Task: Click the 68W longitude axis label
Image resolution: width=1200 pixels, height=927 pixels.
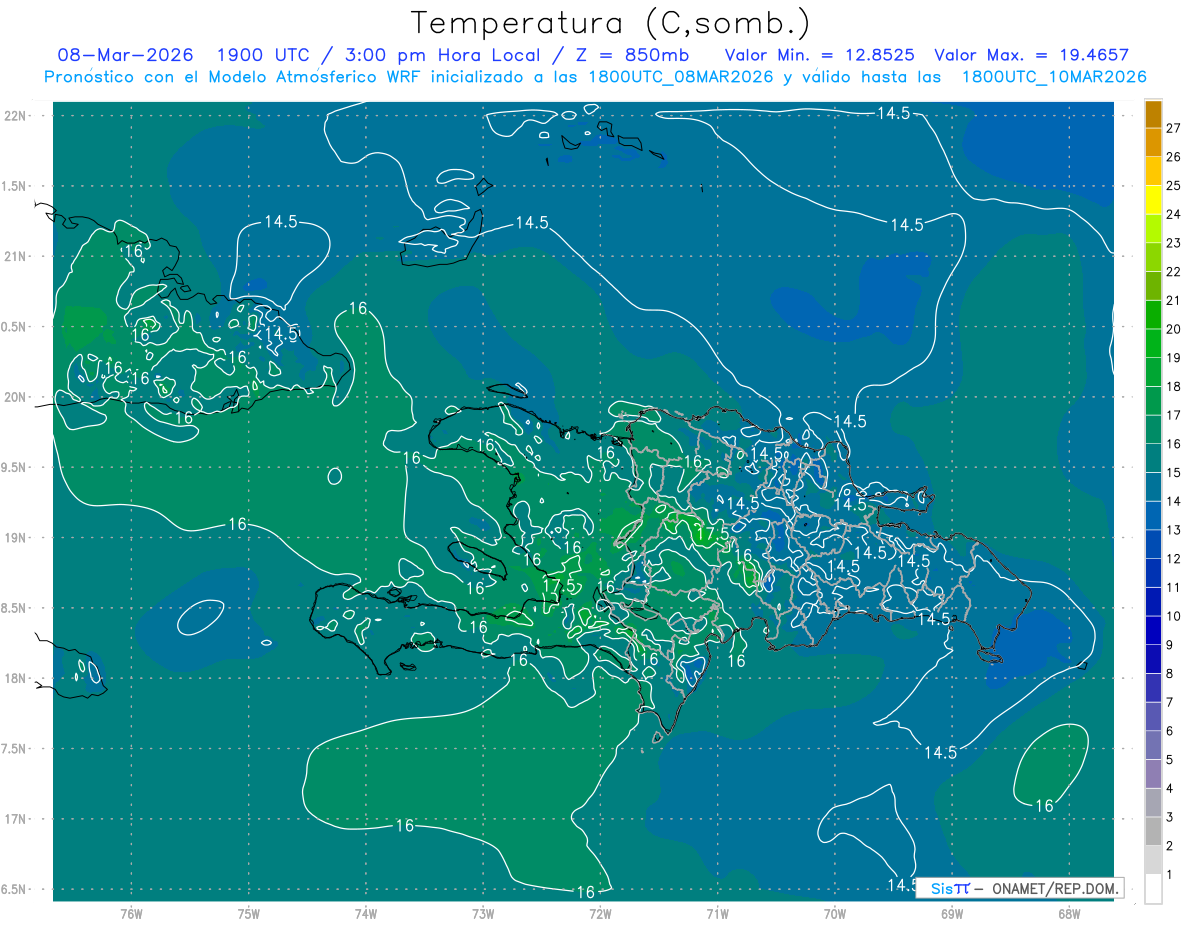Action: tap(1069, 913)
